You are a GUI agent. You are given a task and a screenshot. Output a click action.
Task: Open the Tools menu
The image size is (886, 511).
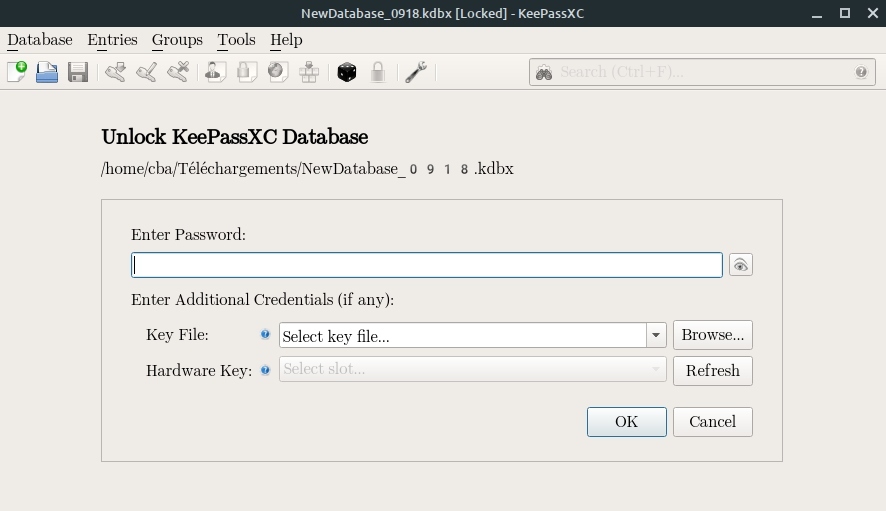236,40
